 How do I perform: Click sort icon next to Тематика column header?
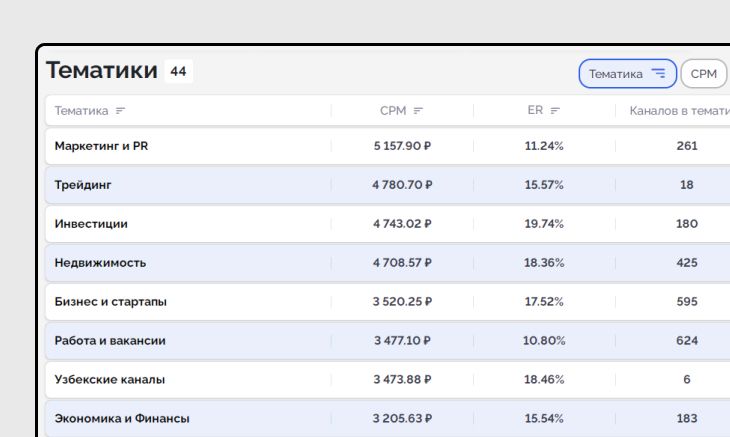[x=121, y=111]
